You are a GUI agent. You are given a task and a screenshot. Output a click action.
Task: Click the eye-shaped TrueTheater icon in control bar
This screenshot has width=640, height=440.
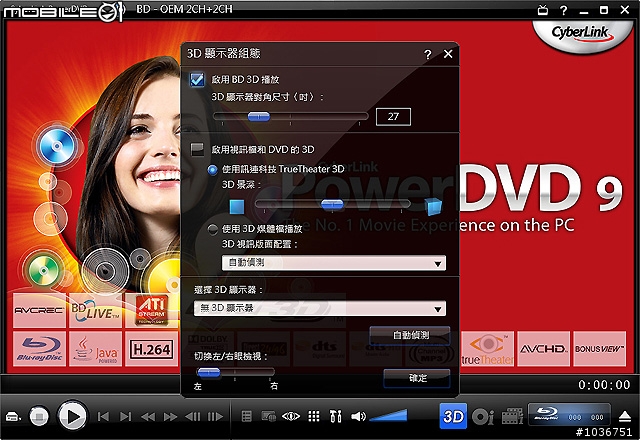coord(291,417)
